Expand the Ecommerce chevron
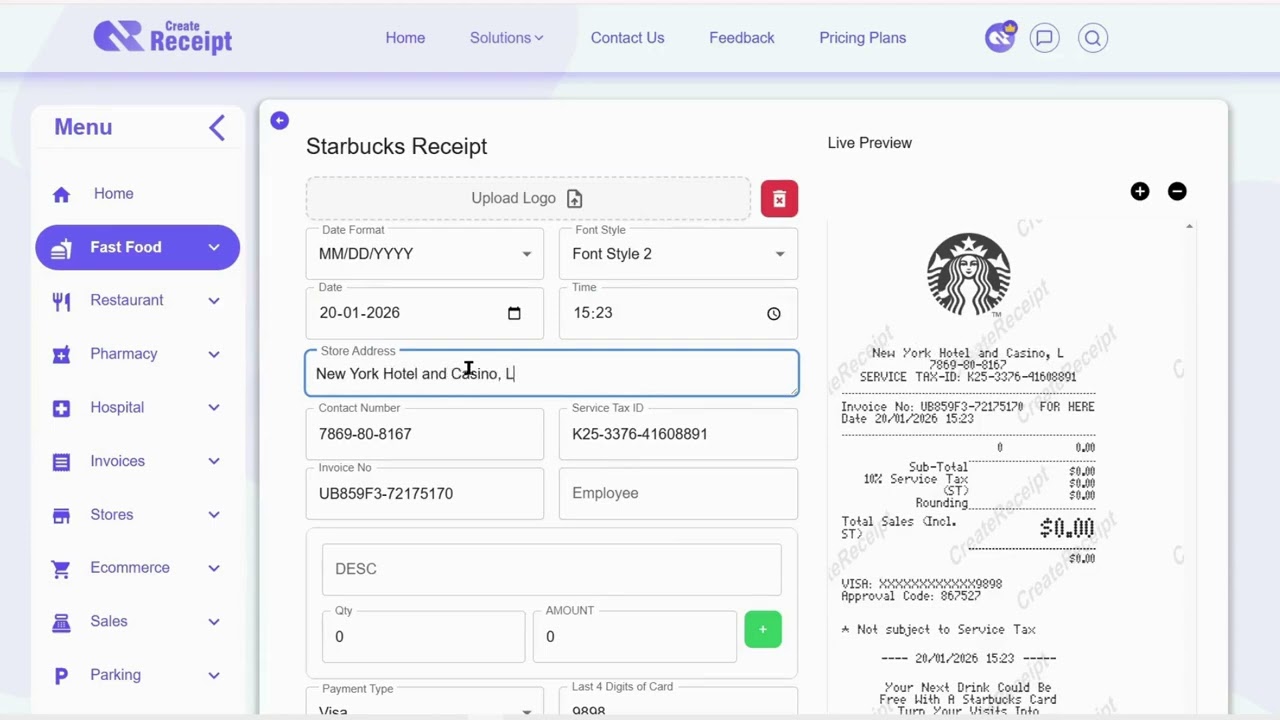Image resolution: width=1280 pixels, height=720 pixels. pos(214,568)
